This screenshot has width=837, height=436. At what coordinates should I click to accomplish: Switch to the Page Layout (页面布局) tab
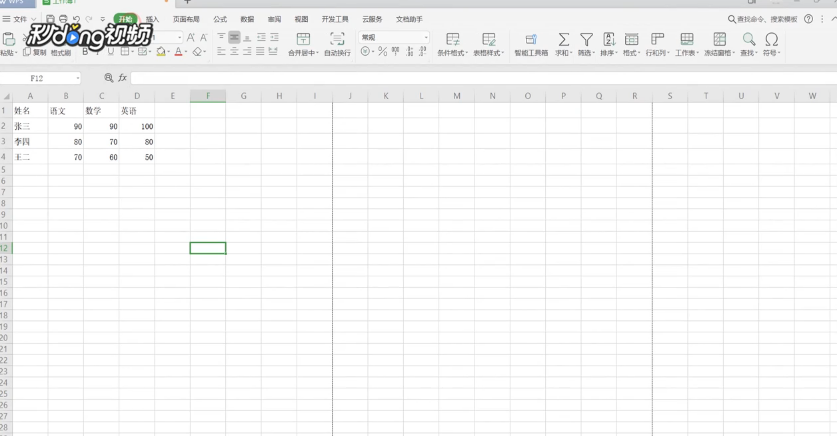point(186,19)
